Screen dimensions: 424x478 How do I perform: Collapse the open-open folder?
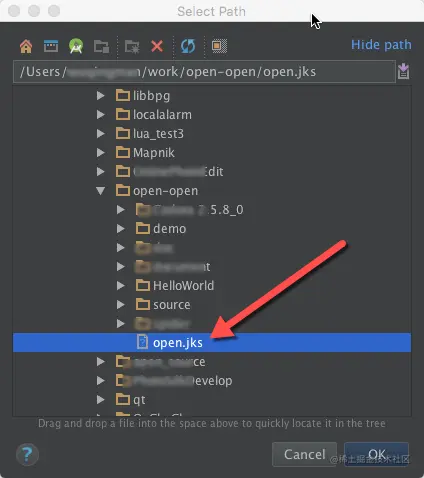click(101, 191)
